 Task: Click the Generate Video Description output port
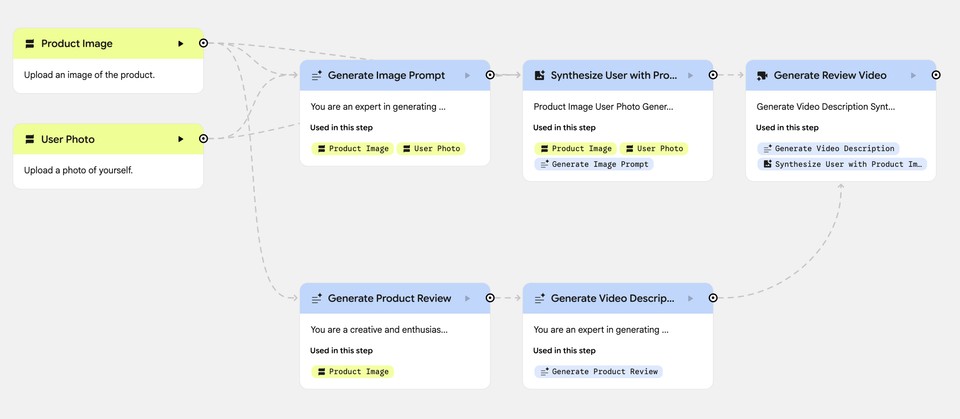713,297
